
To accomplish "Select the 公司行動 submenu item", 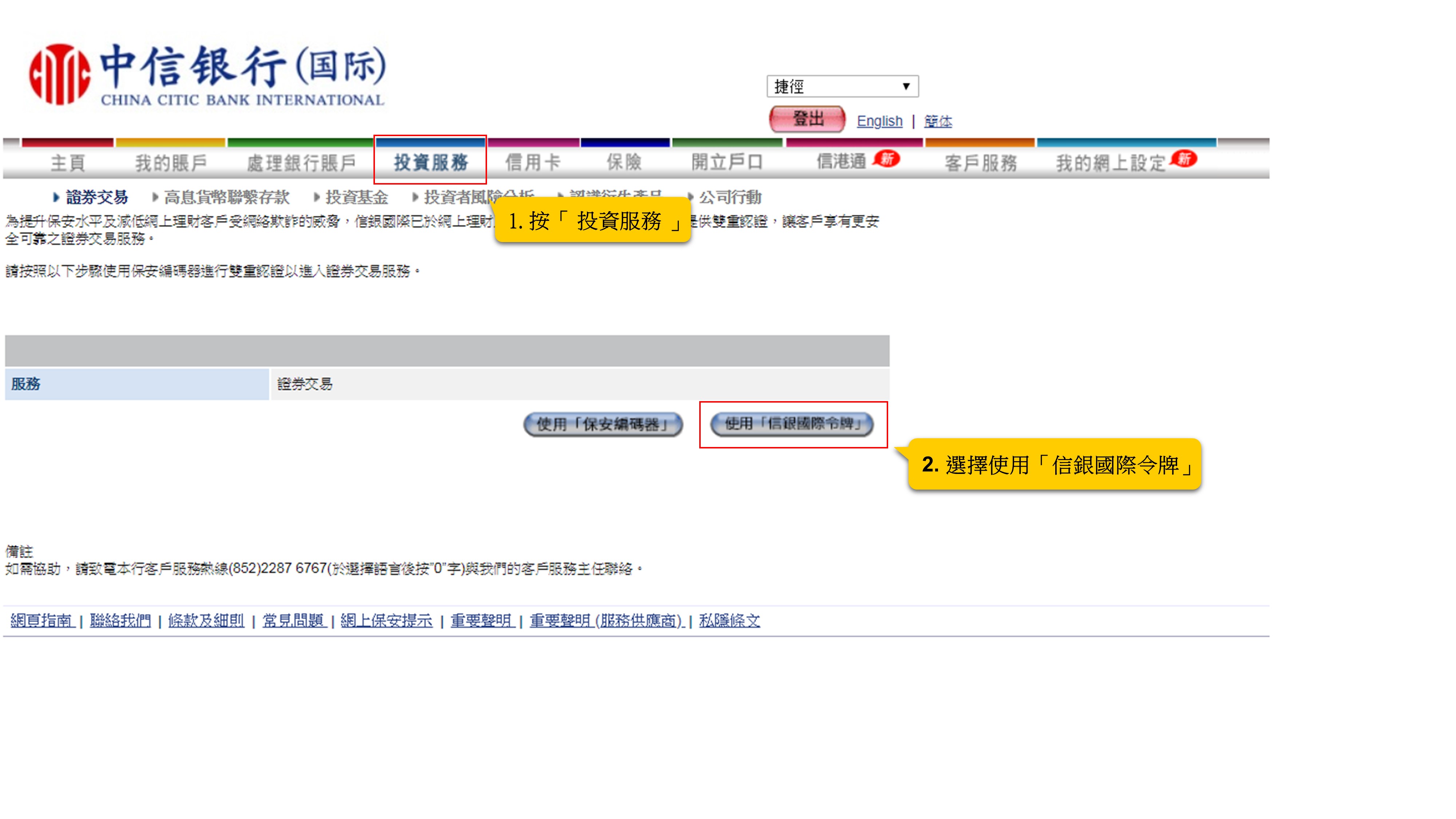I will click(x=730, y=197).
